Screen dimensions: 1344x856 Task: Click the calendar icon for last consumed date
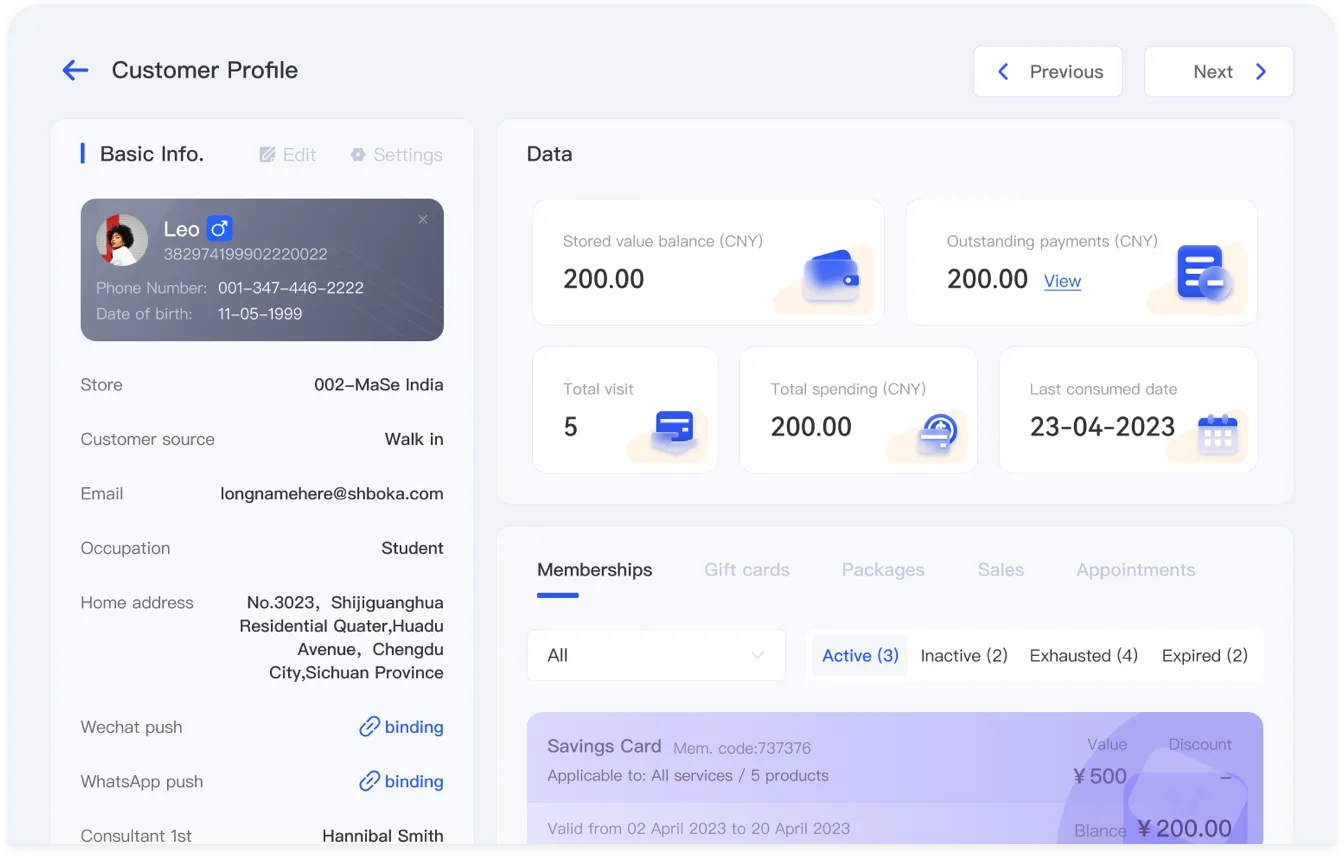pos(1217,434)
